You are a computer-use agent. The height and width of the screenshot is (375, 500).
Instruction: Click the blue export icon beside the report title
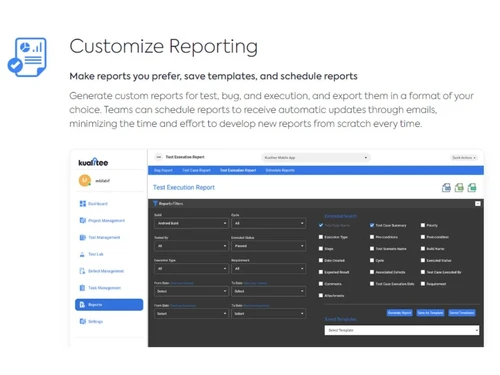(x=446, y=188)
